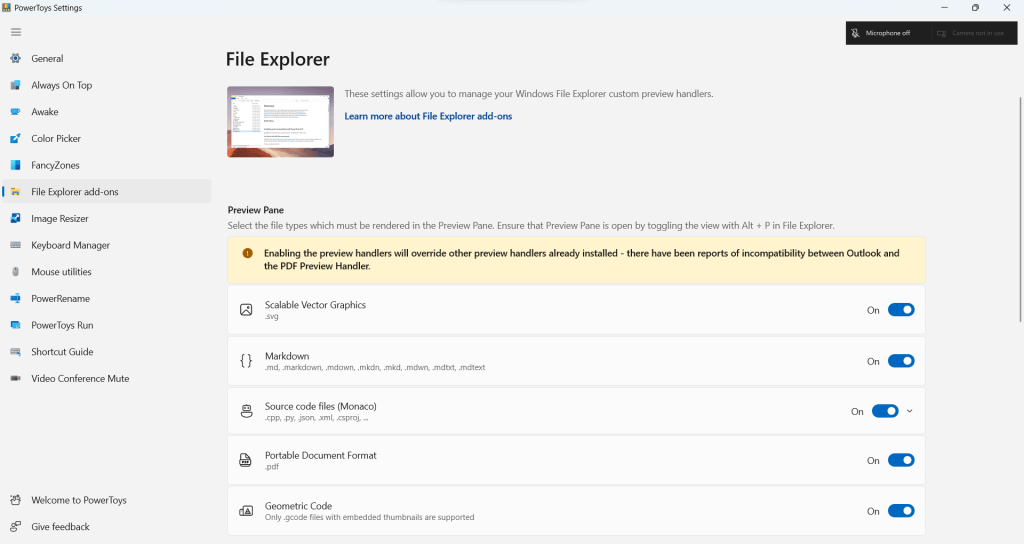Click the vertical scrollbar on the right
The image size is (1024, 544).
click(1020, 209)
